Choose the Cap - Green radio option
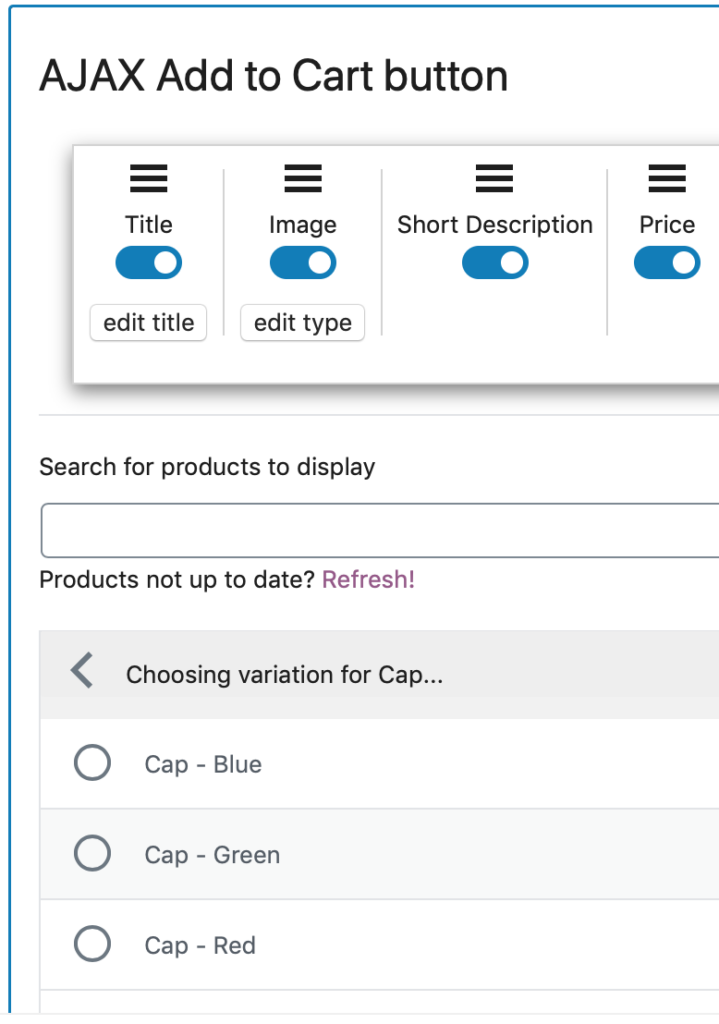719x1024 pixels. pos(92,853)
